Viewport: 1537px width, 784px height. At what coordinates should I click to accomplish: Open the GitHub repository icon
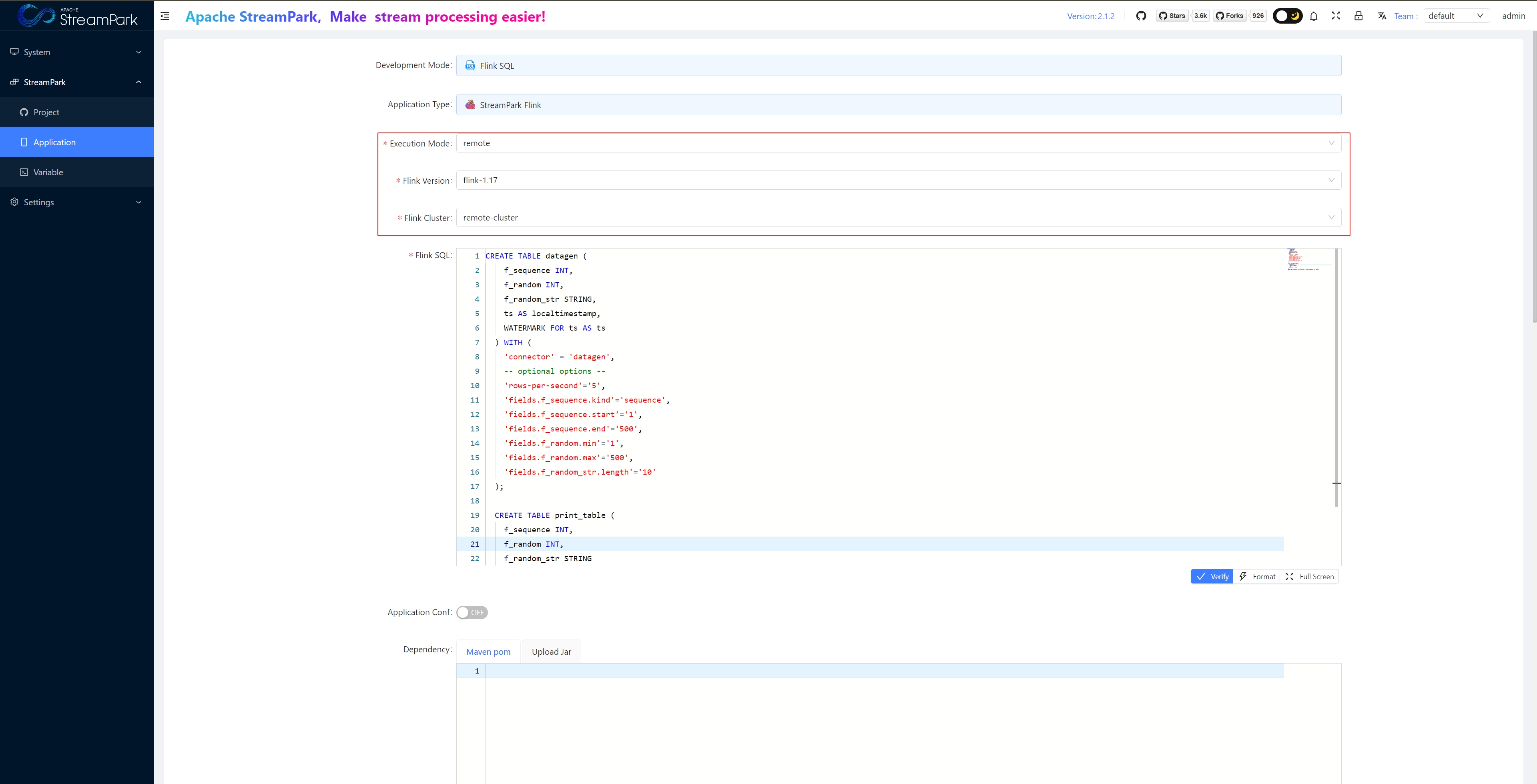pyautogui.click(x=1141, y=16)
